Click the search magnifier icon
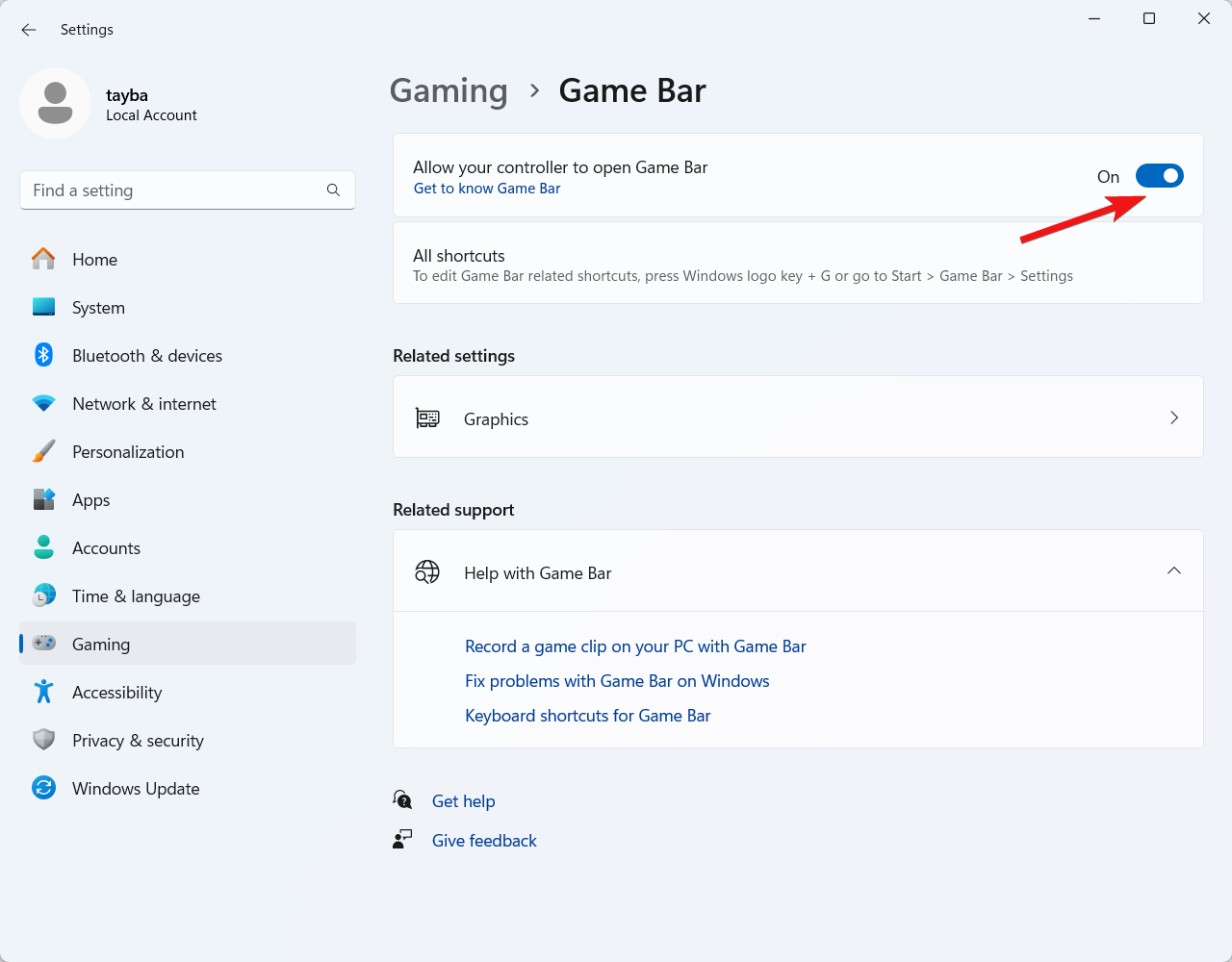 333,190
